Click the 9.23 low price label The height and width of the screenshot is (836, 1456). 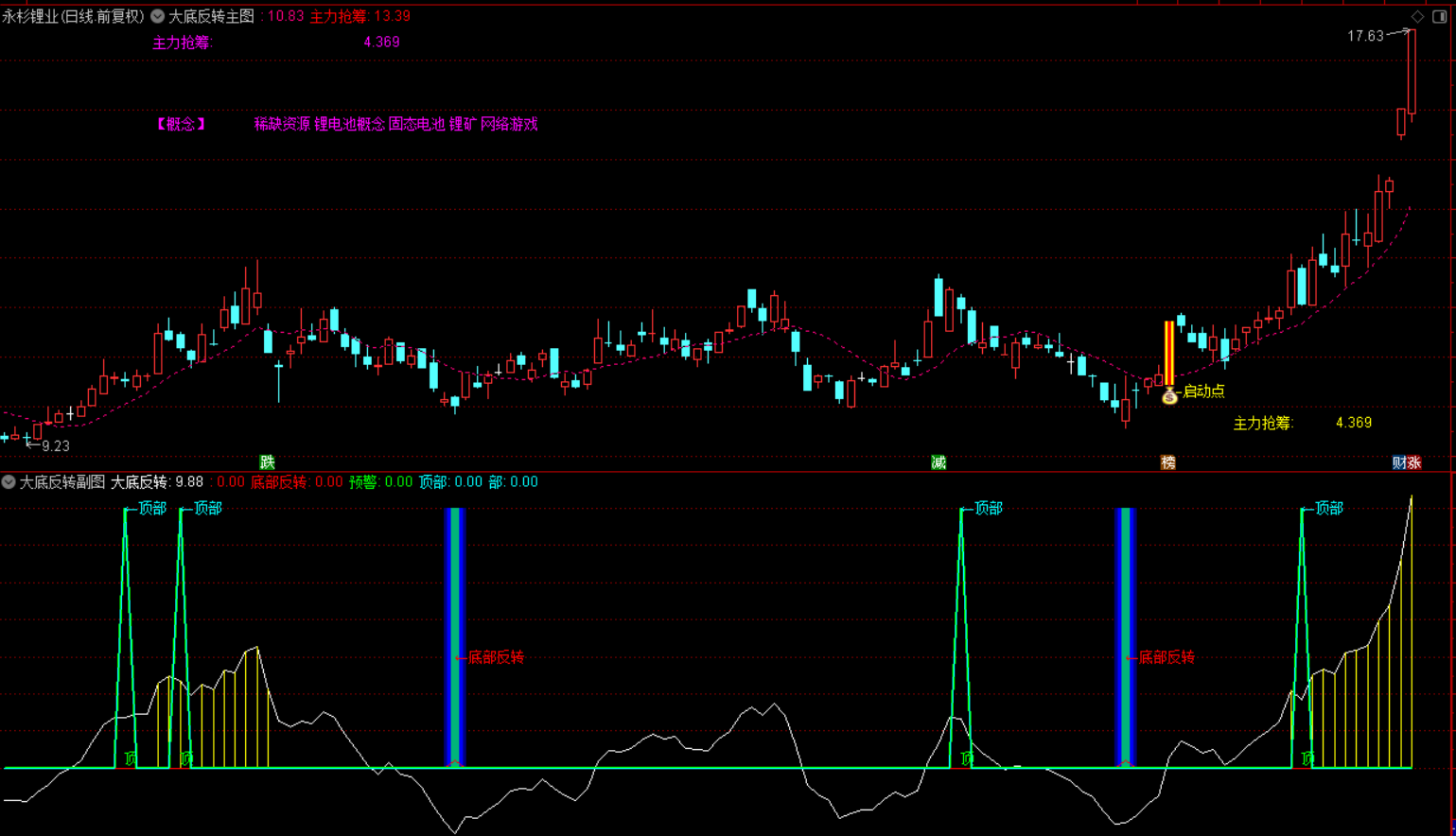[x=56, y=446]
